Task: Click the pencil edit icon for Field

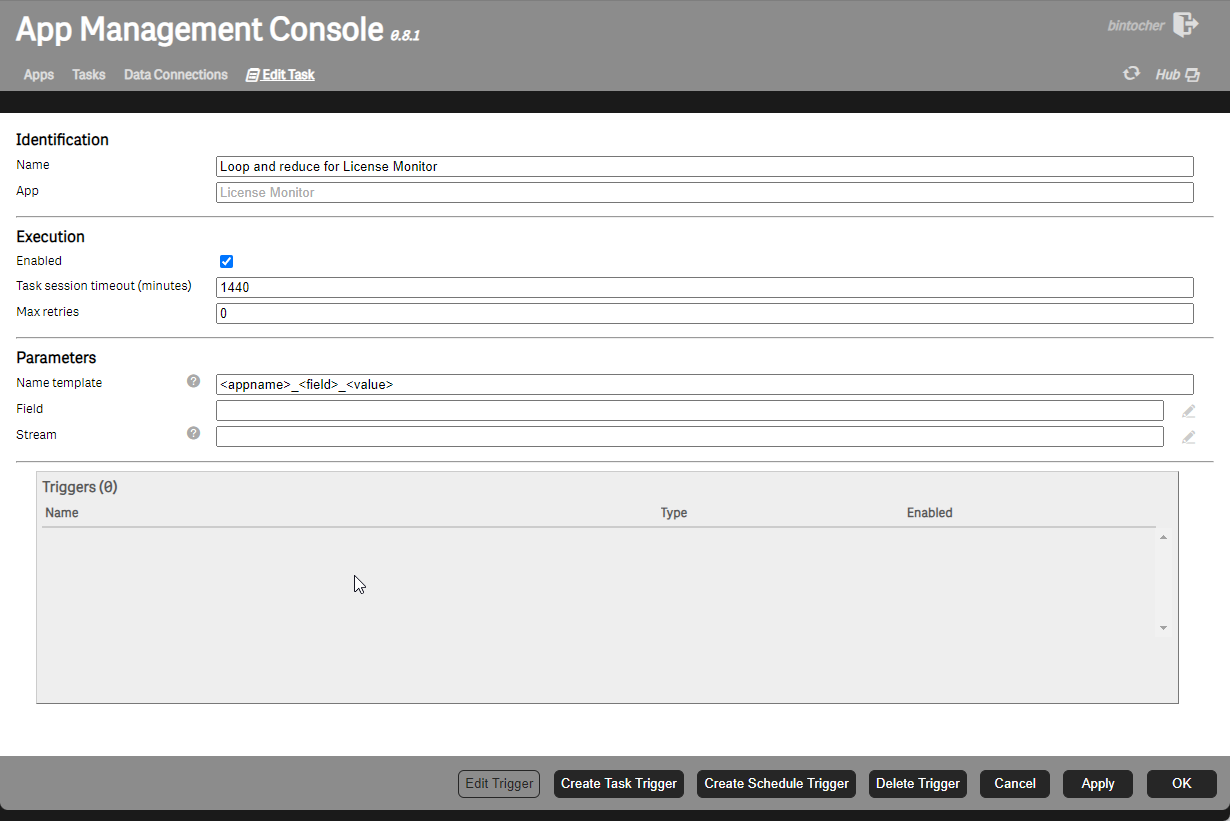Action: [x=1188, y=411]
